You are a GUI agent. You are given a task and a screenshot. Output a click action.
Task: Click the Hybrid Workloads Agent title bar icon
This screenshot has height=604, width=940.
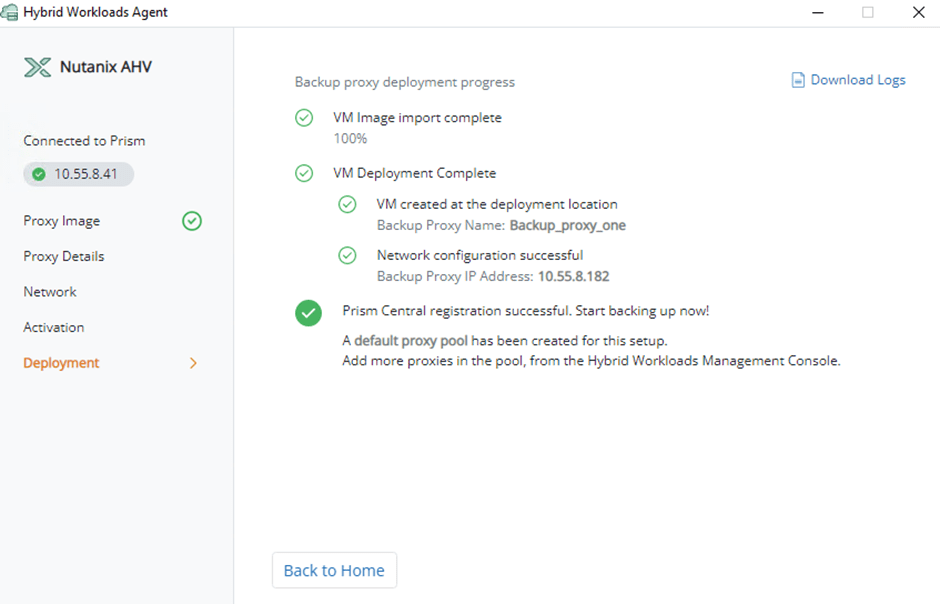point(10,12)
